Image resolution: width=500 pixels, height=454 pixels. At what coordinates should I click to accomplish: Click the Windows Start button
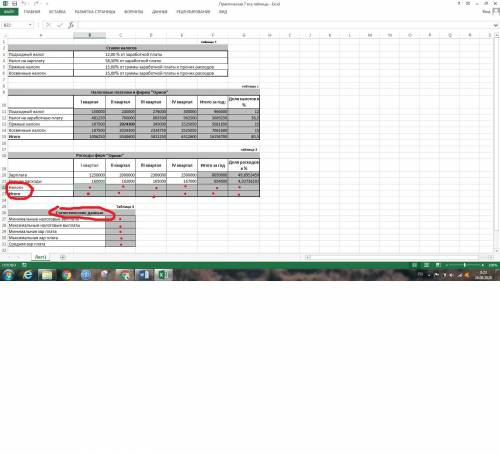tap(8, 275)
